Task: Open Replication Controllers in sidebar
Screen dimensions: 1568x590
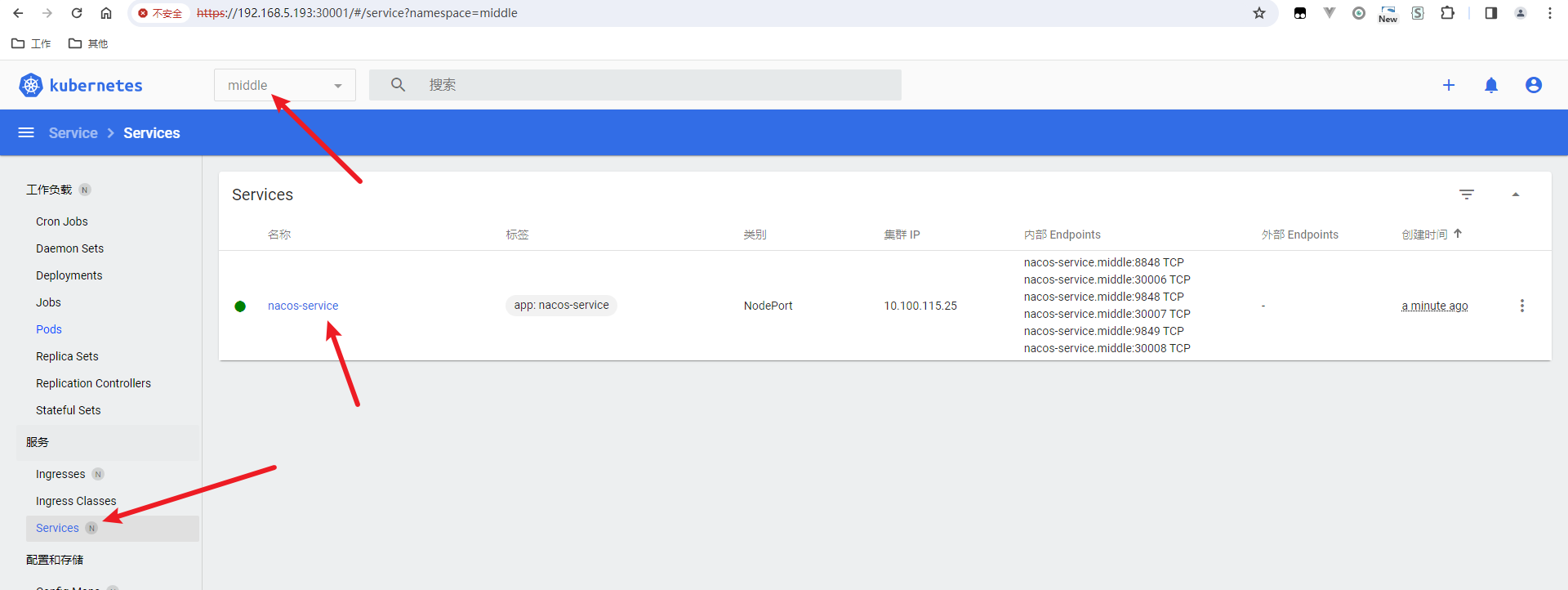Action: (x=93, y=383)
